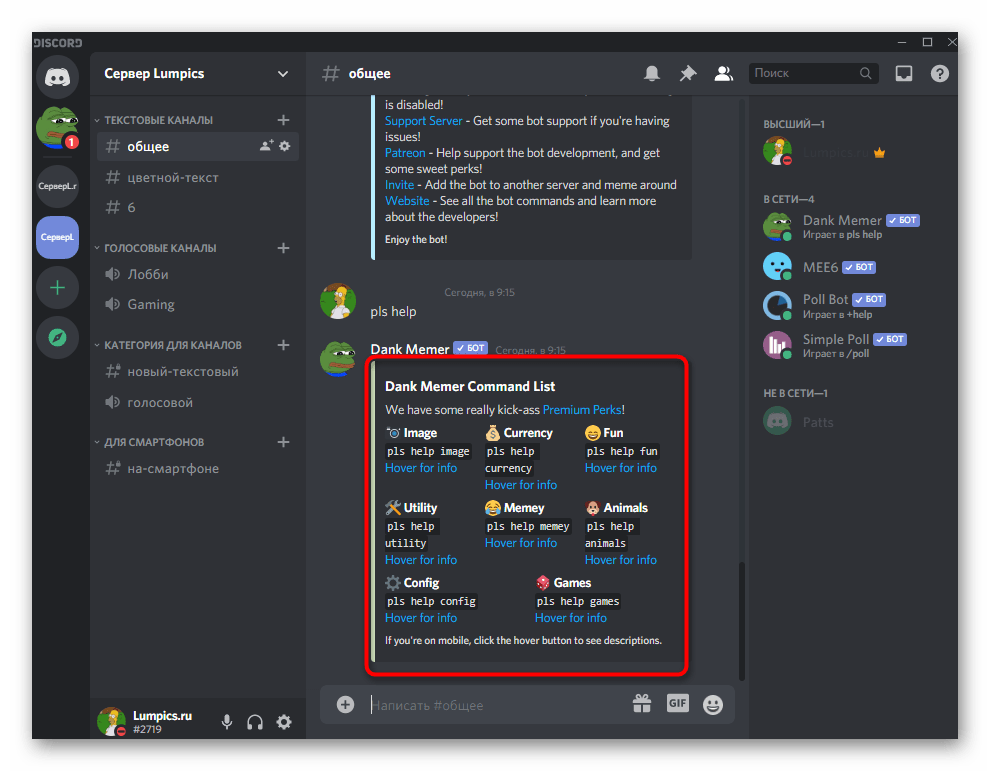This screenshot has height=771, width=990.
Task: Click the Support Server link
Action: coord(424,121)
